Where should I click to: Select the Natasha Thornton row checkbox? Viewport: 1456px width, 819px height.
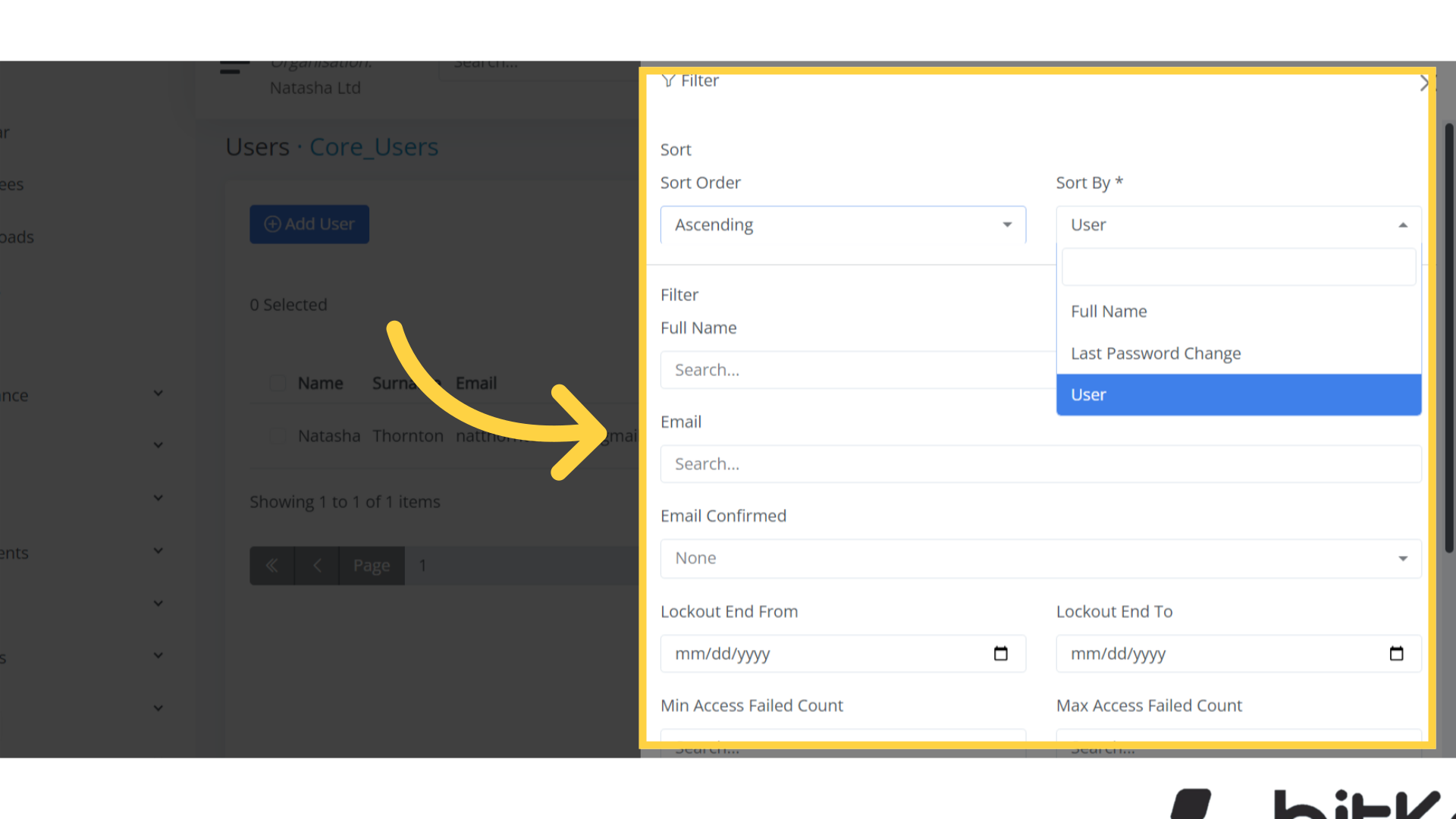pyautogui.click(x=278, y=436)
